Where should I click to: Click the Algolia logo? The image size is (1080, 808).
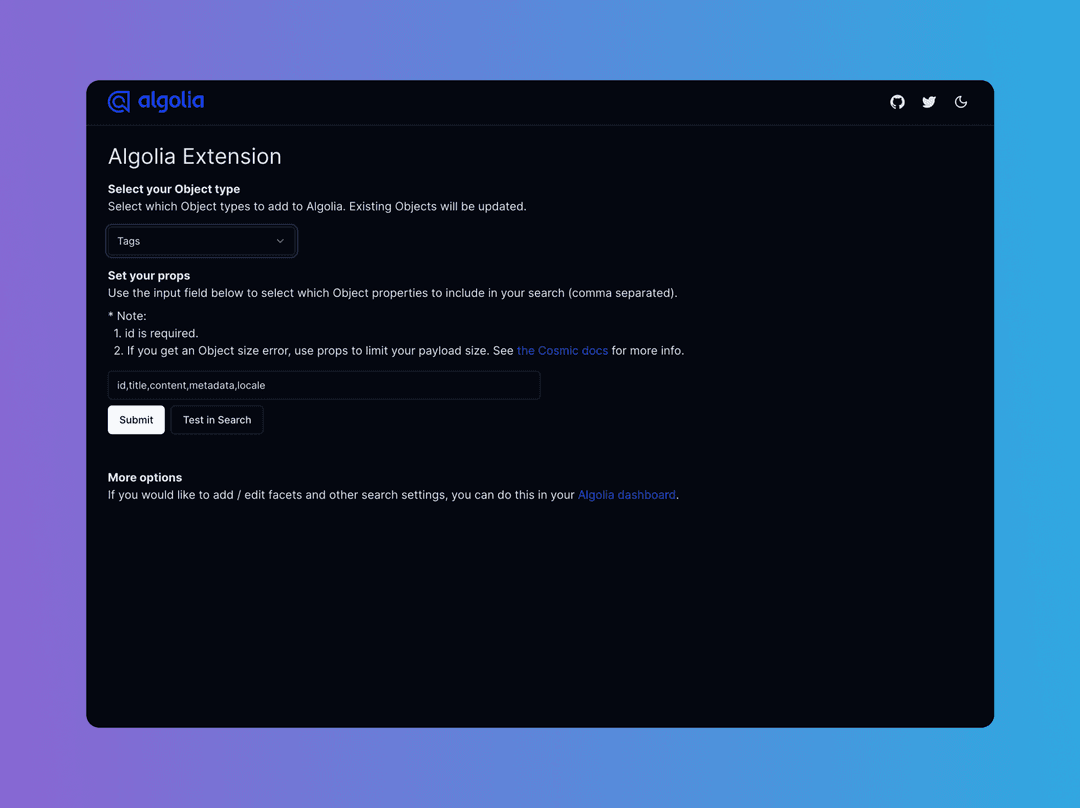click(x=156, y=101)
